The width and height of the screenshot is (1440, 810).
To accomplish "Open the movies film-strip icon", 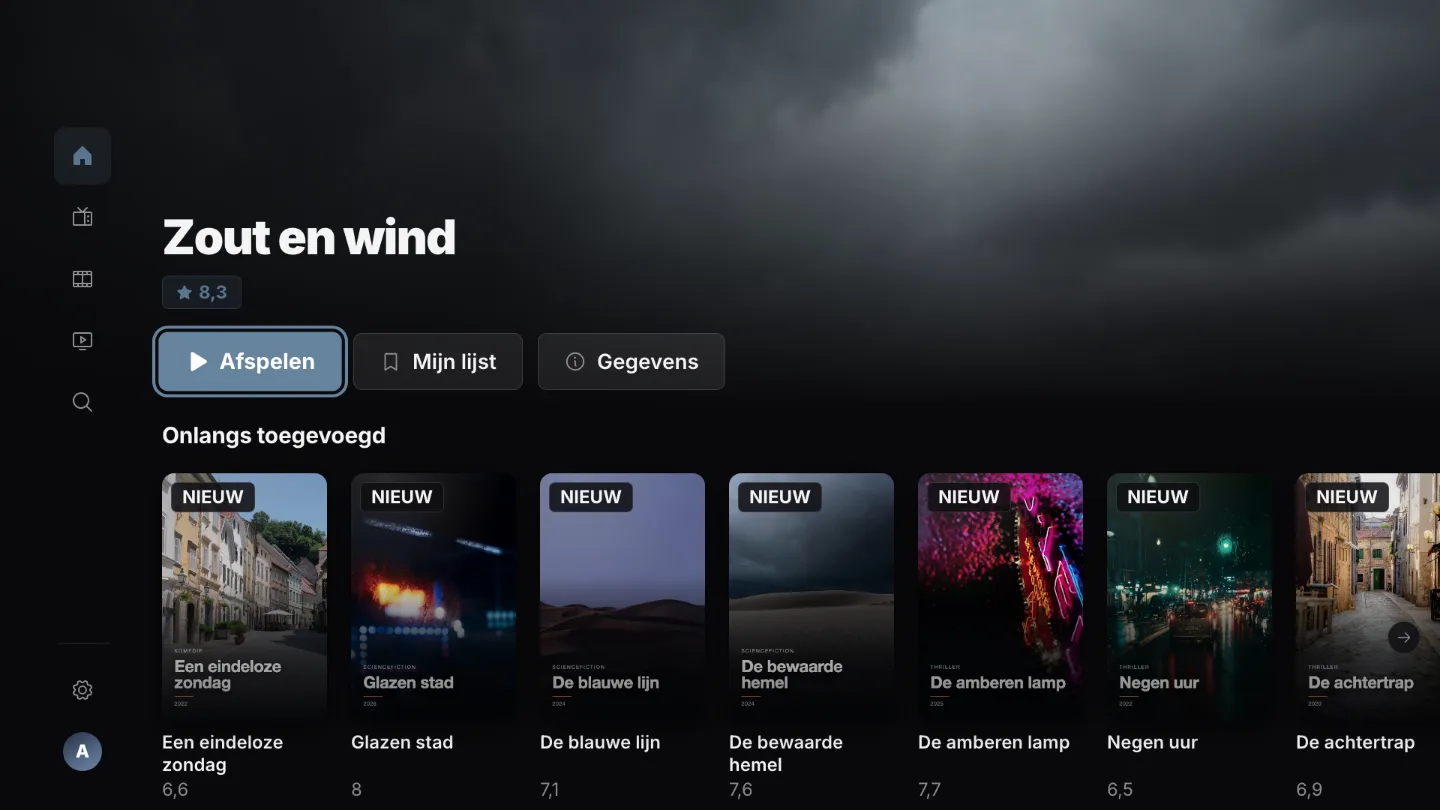I will point(82,279).
